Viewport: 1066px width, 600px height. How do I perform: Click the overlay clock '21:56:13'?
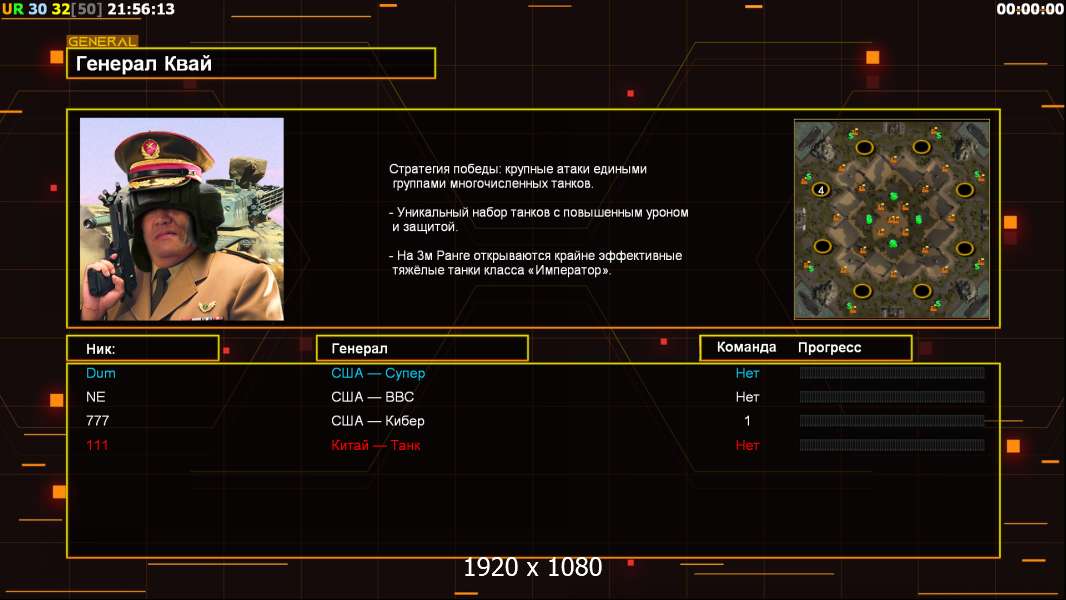[141, 10]
